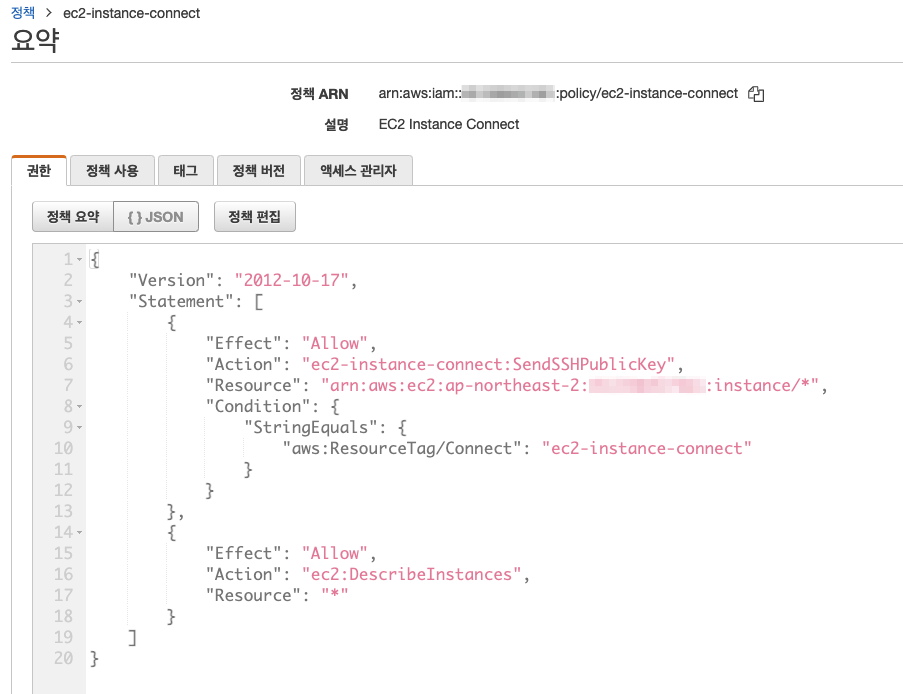Click the "2012-10-17" version value
The image size is (903, 694).
click(291, 280)
